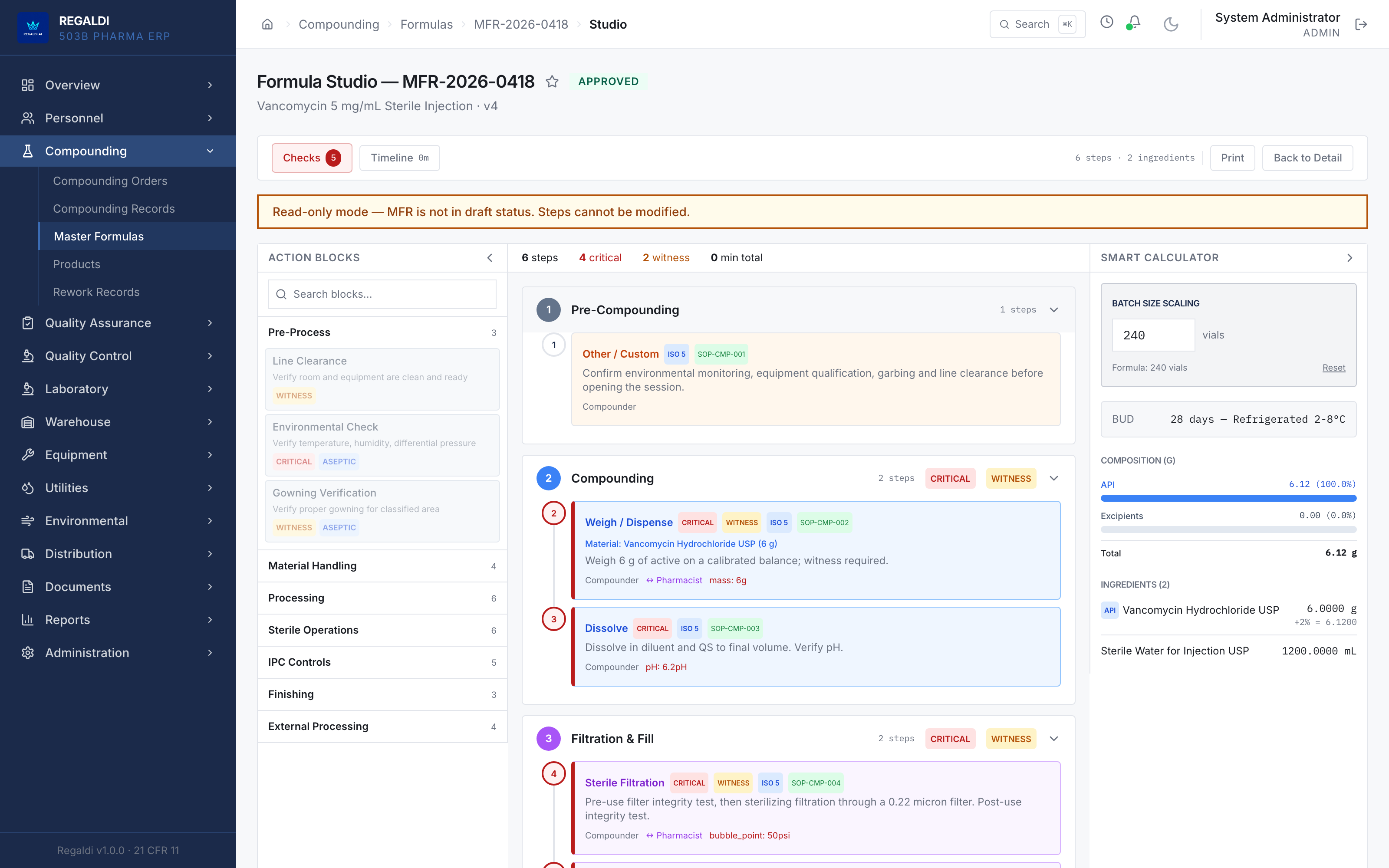
Task: Click the Personnel people icon
Action: click(27, 118)
